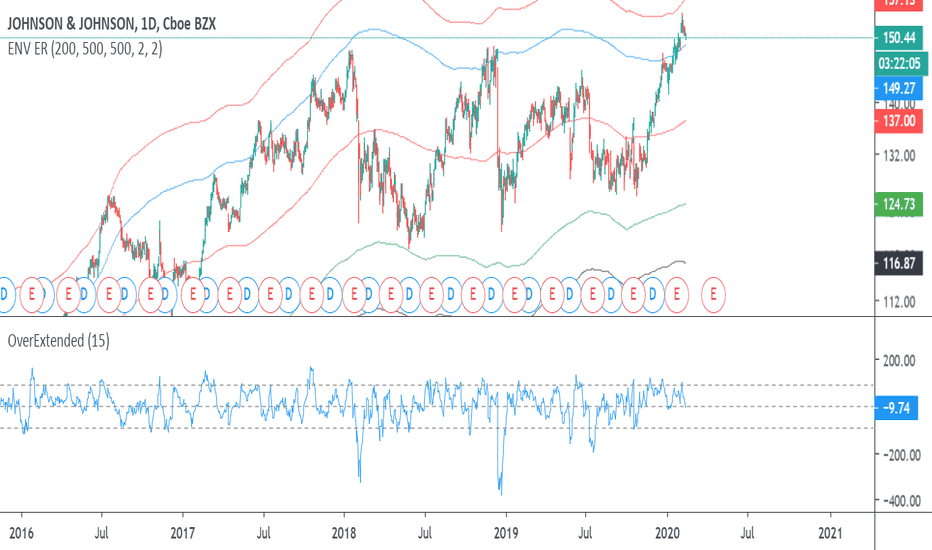Viewport: 932px width, 550px height.
Task: Click the 132.00 price axis tick
Action: 899,156
